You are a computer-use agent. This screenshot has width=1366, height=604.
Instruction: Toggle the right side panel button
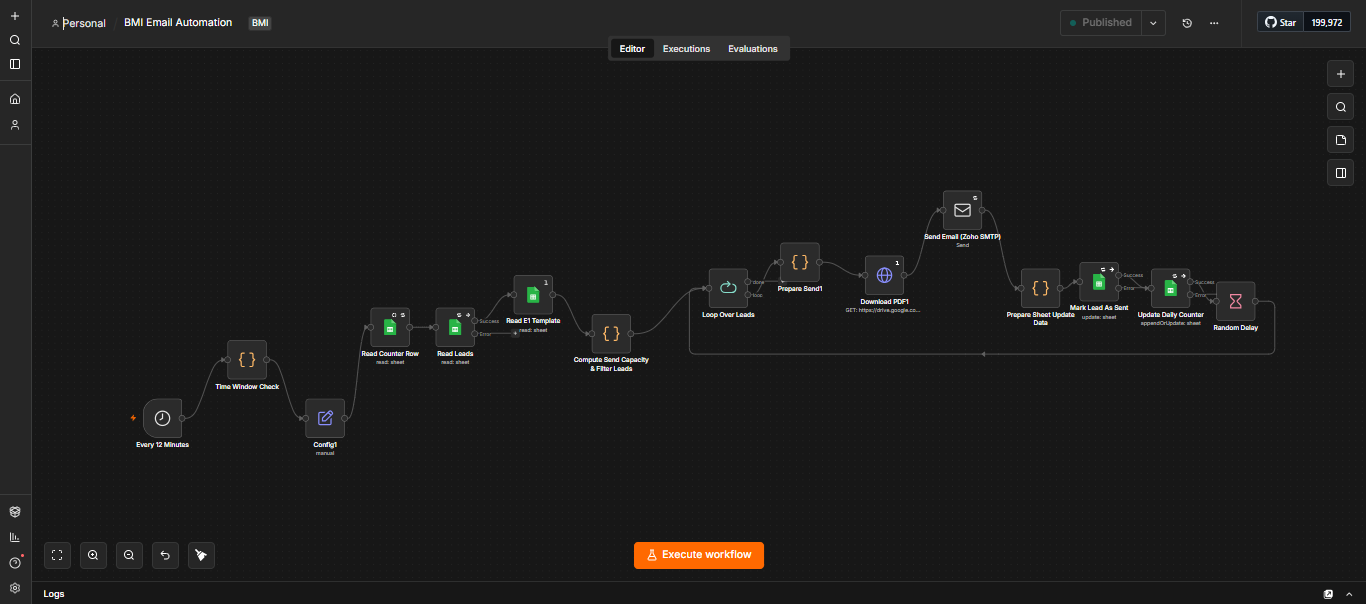pos(1340,173)
